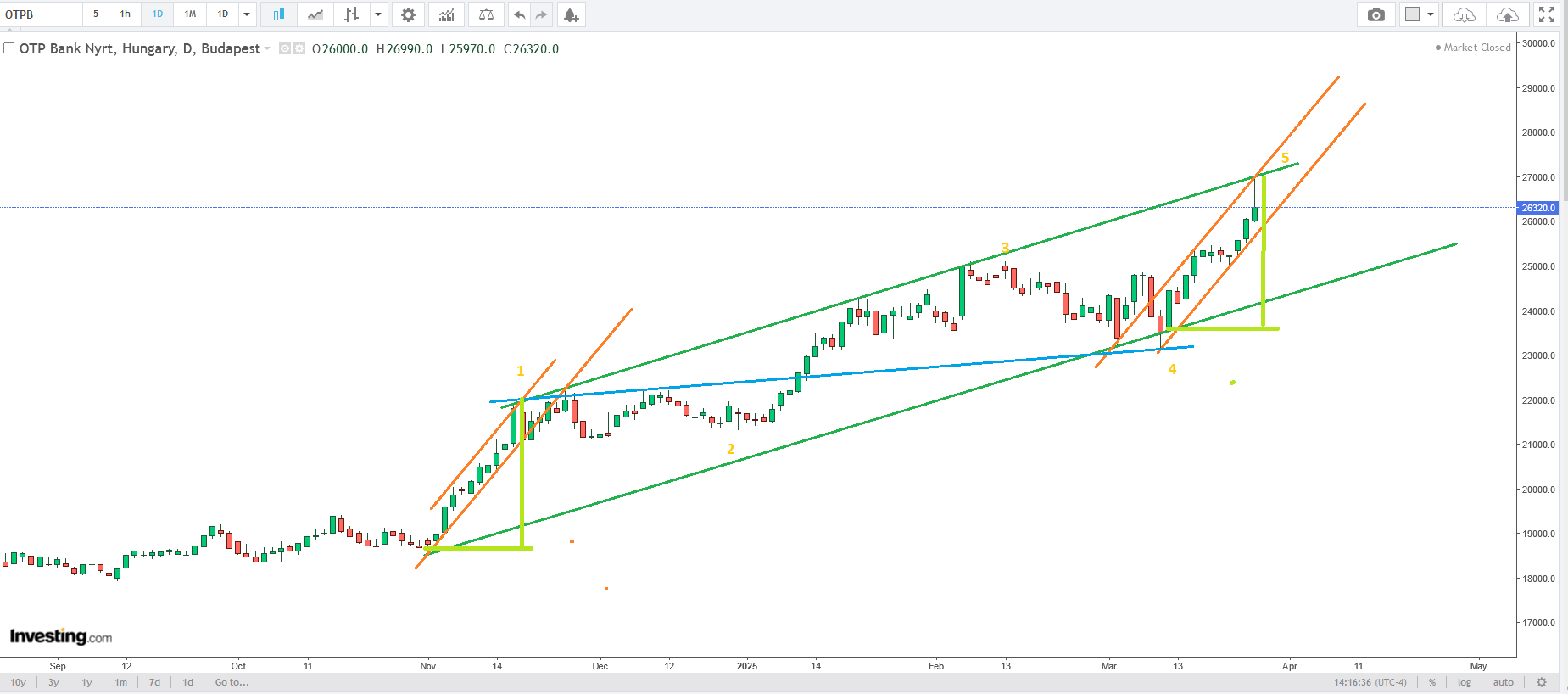This screenshot has width=1568, height=694.
Task: Toggle the log scale option
Action: (1465, 682)
